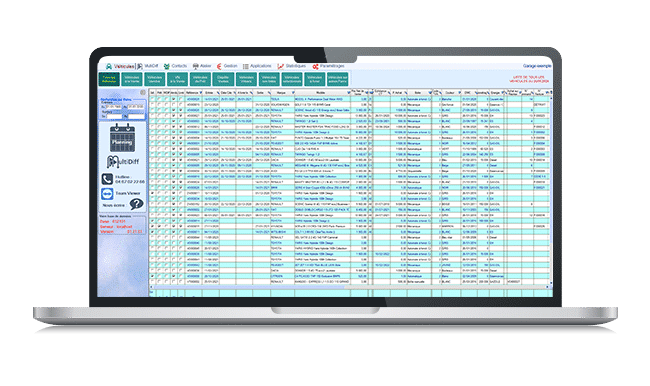Screen dimensions: 650x386
Task: Open Référence column filter arrow
Action: tap(201, 93)
